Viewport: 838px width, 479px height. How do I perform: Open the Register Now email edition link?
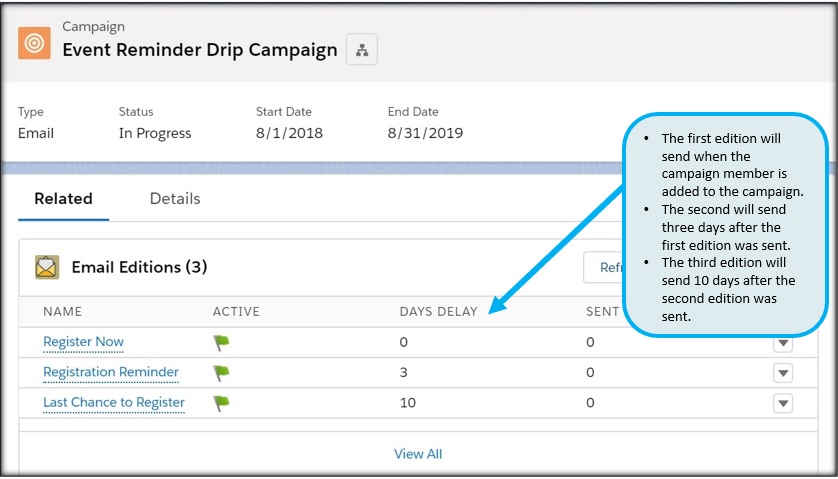[x=83, y=342]
